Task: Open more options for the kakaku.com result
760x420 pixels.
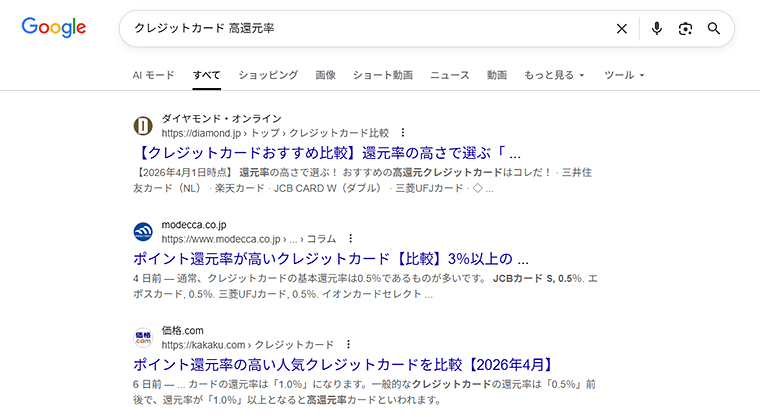Action: 348,344
